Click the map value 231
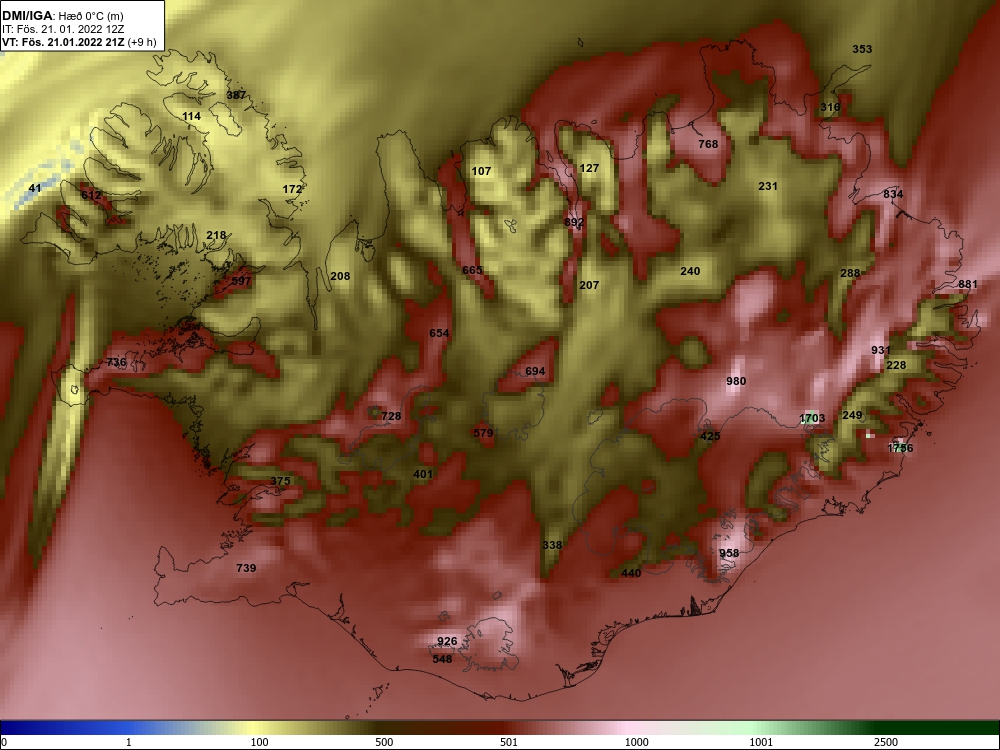The image size is (1000, 750). [768, 186]
